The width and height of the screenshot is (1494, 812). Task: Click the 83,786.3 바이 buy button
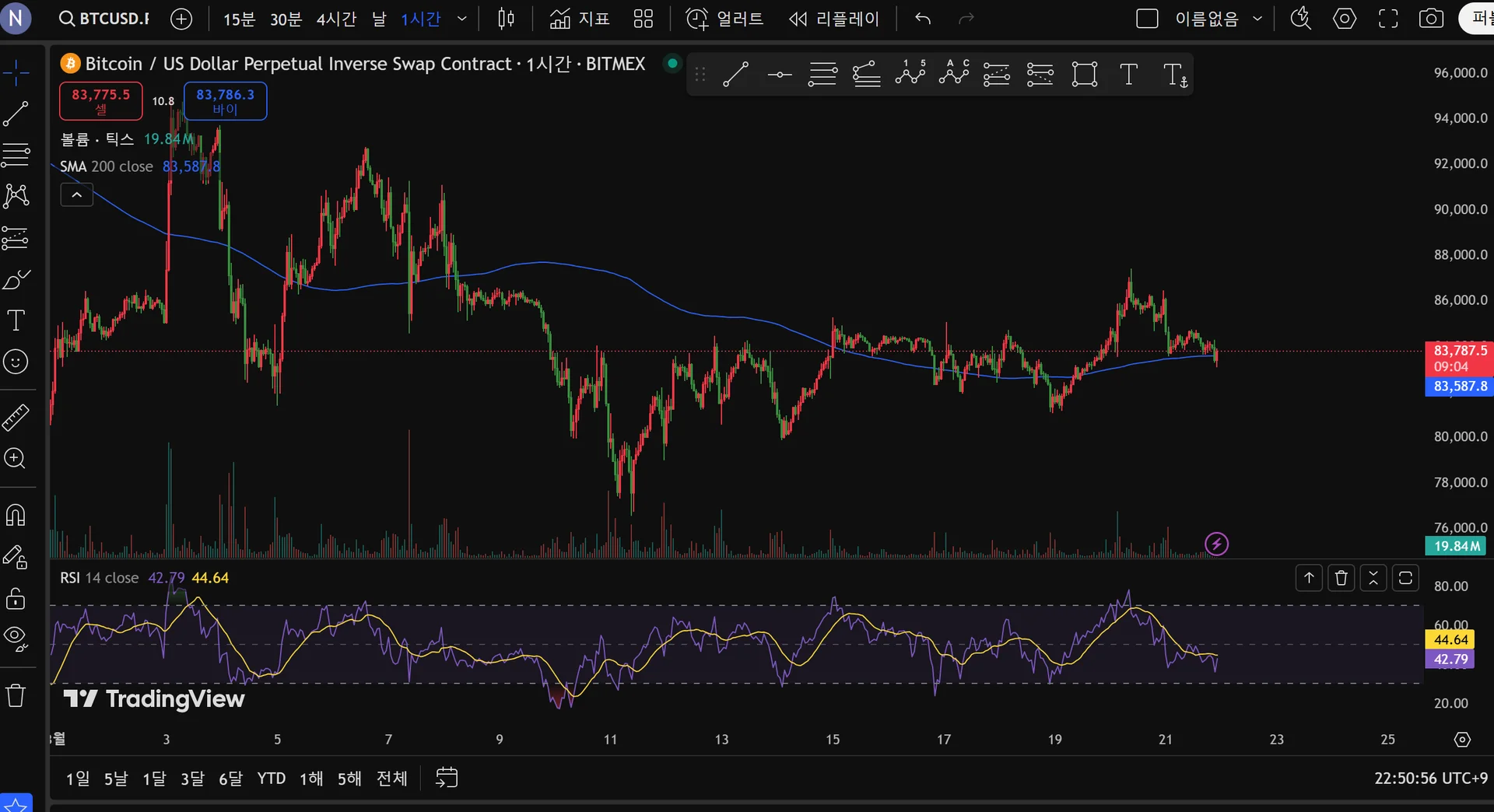226,101
